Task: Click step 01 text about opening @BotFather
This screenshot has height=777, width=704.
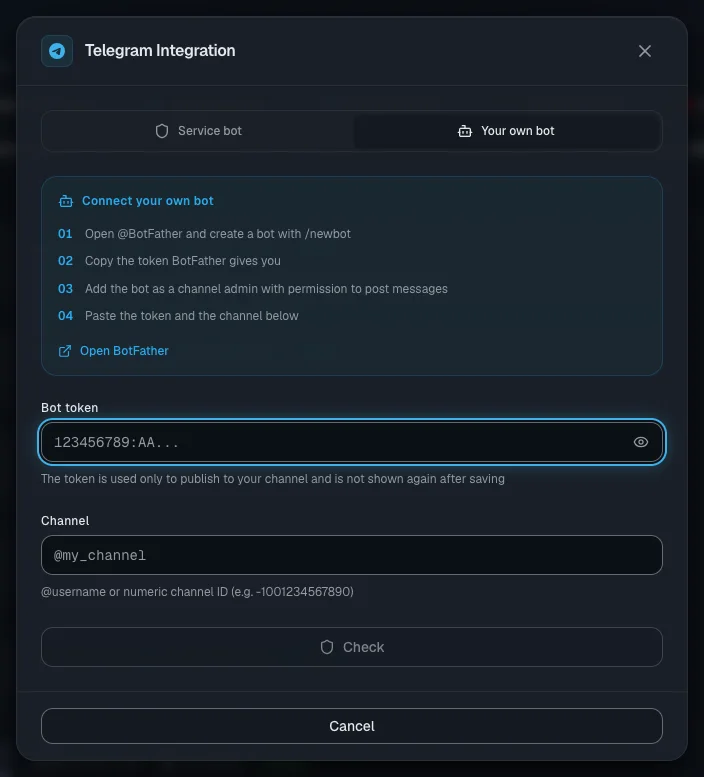Action: coord(217,234)
